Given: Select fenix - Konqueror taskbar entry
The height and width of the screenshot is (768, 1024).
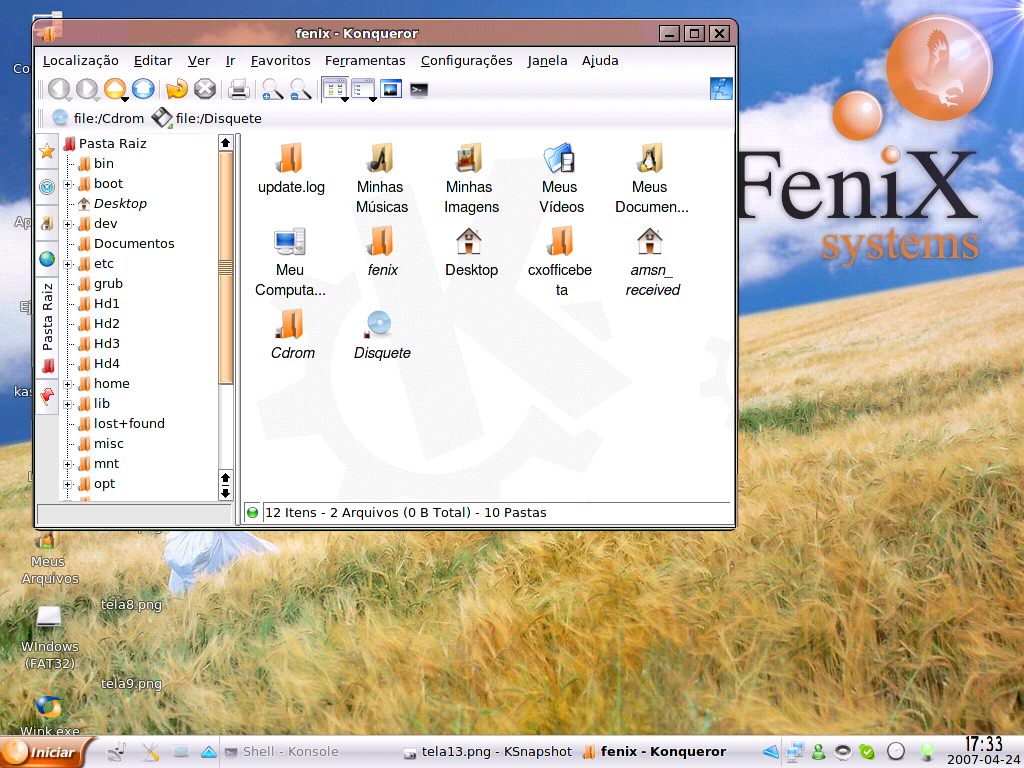Looking at the screenshot, I should pyautogui.click(x=655, y=752).
